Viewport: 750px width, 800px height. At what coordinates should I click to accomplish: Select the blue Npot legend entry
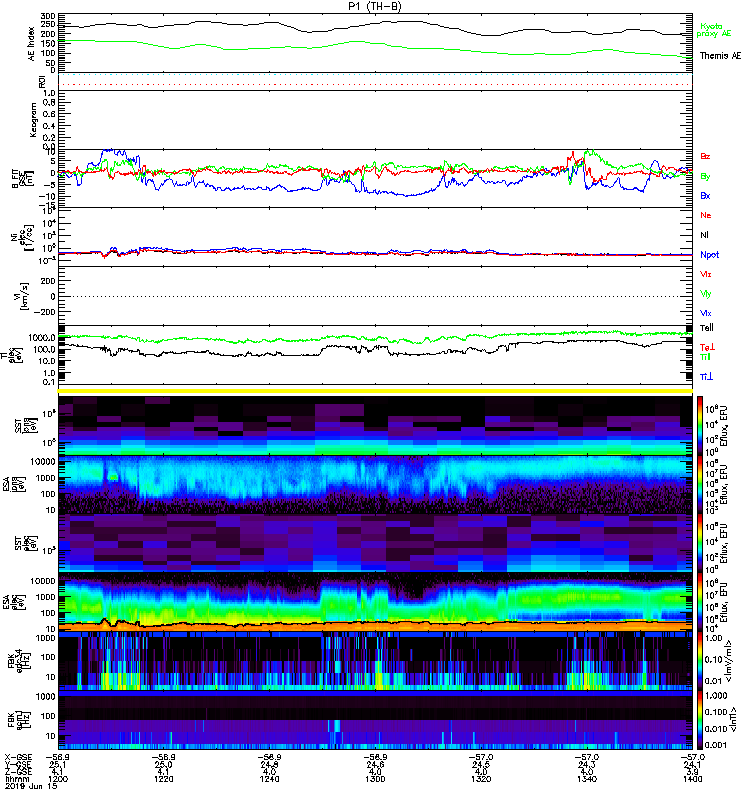point(709,255)
